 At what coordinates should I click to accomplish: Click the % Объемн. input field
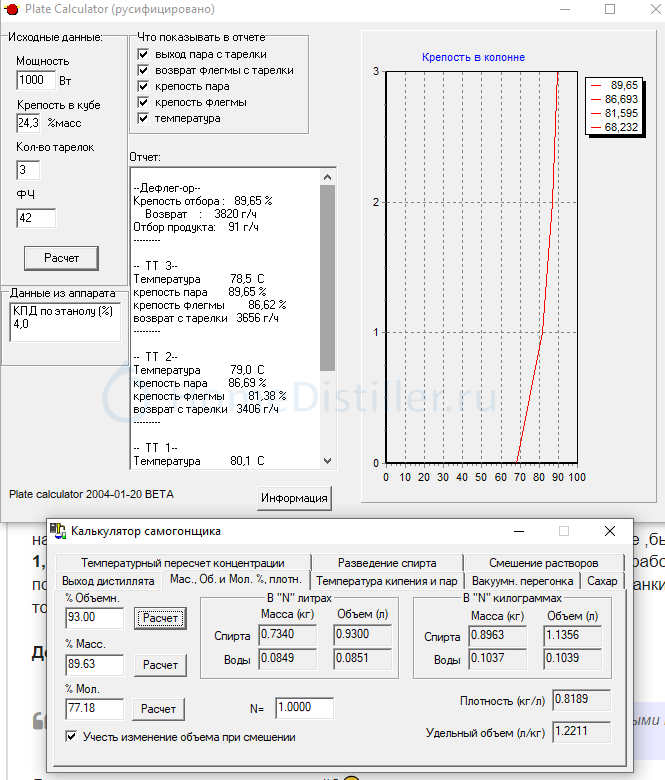click(x=95, y=617)
